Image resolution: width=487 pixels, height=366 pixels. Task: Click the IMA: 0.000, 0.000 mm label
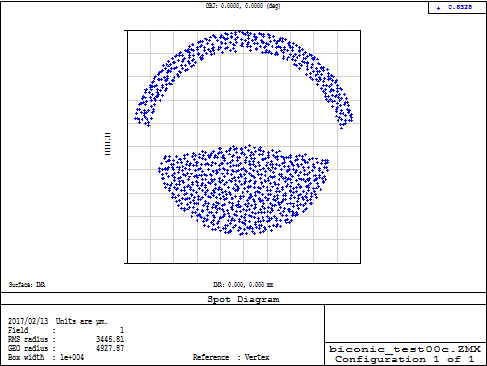(243, 285)
